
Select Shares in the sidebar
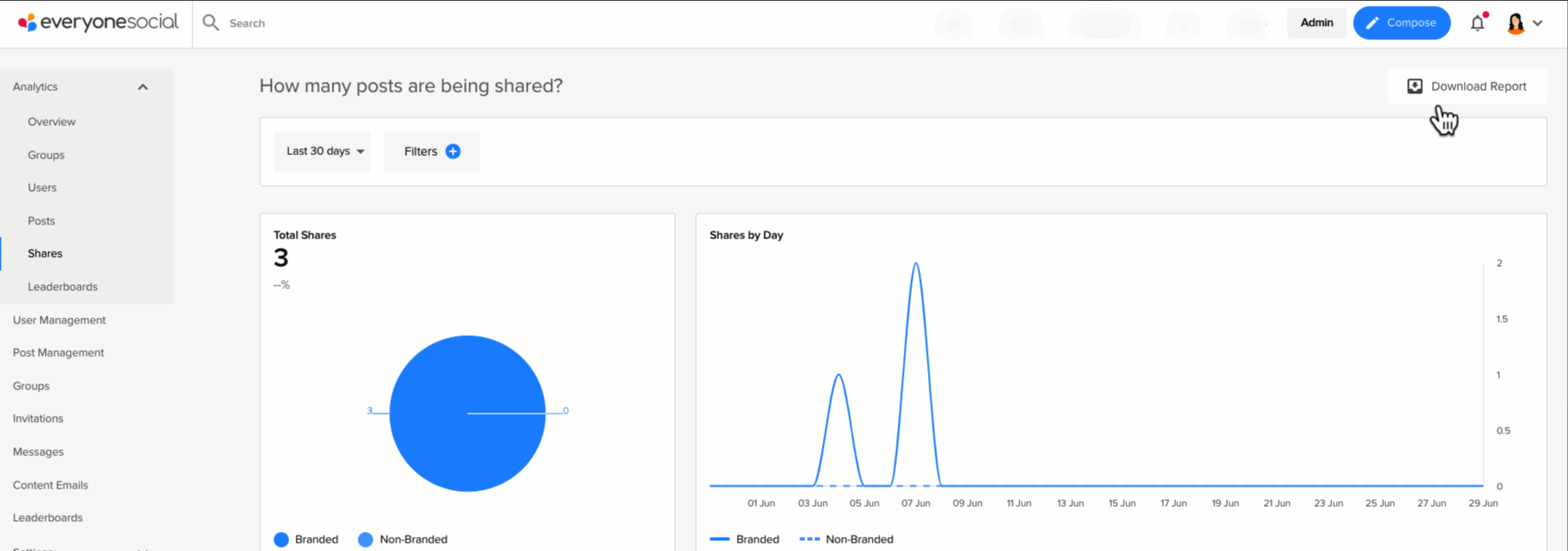point(45,253)
